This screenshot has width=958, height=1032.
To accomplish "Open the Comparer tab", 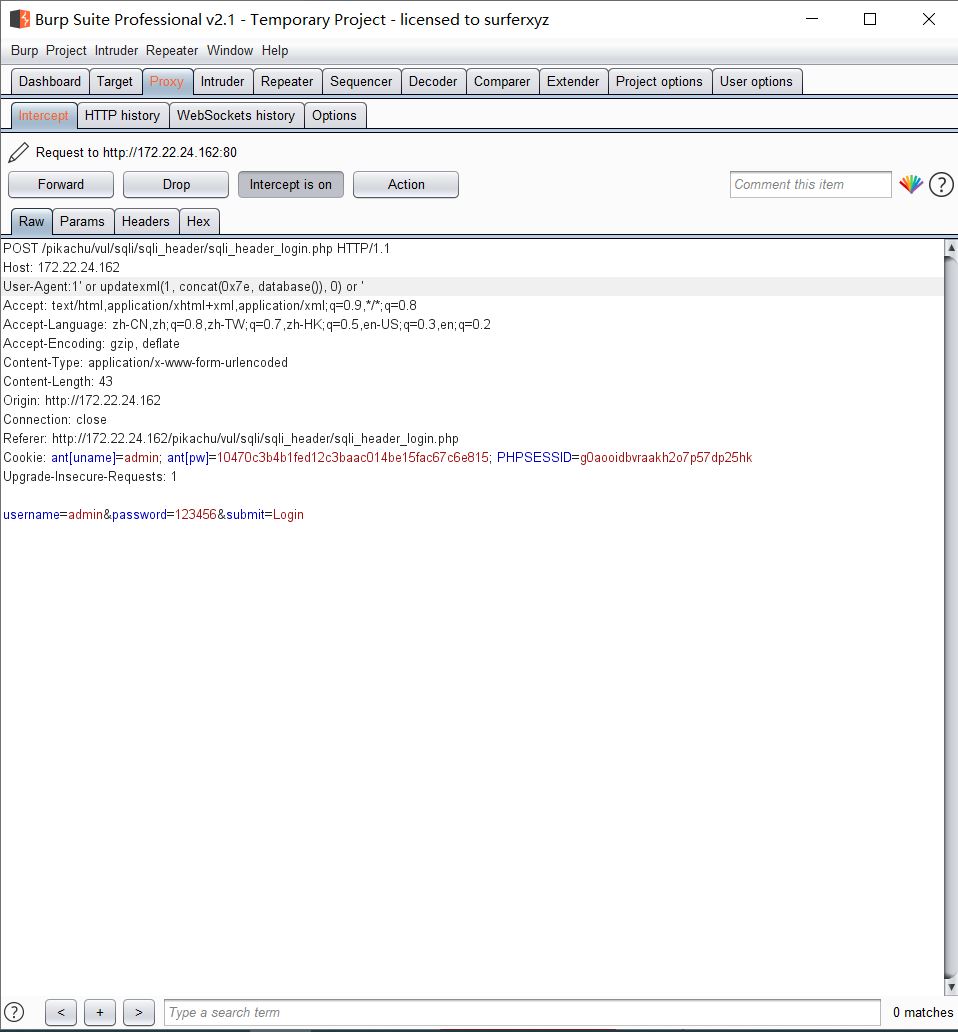I will pyautogui.click(x=502, y=82).
